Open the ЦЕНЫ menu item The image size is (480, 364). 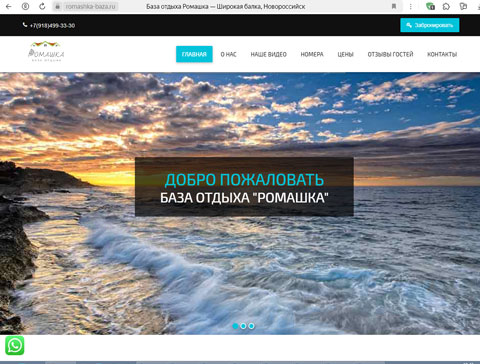click(x=345, y=54)
